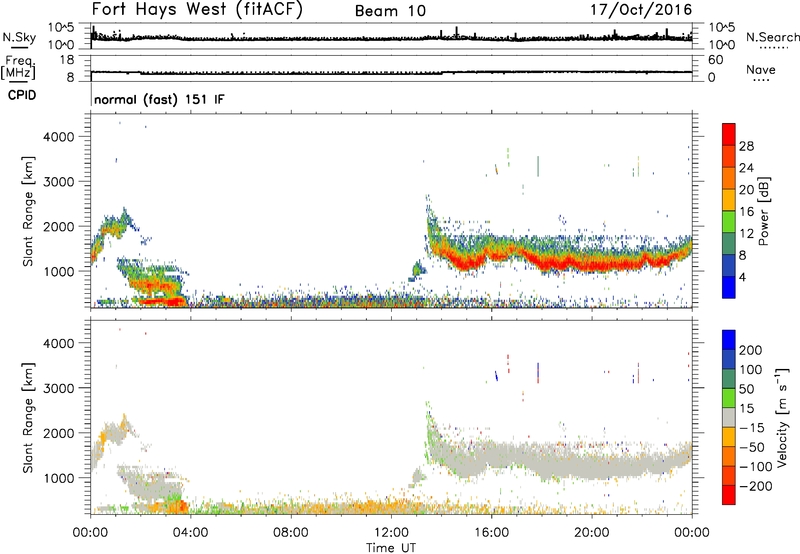Select the velocity panel's "Slant Range [km]" label
This screenshot has width=800, height=554.
click(x=28, y=418)
